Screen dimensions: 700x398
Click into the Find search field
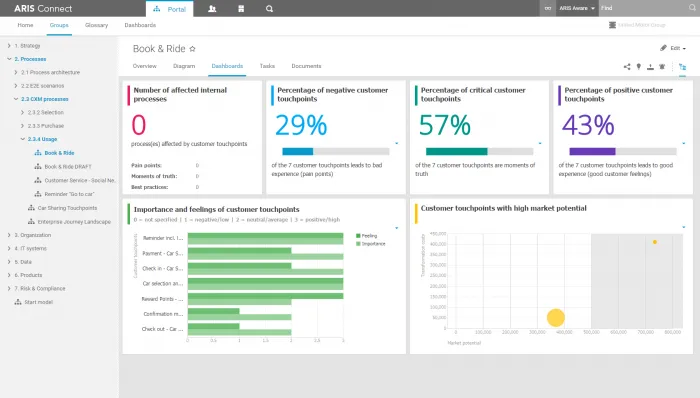(x=643, y=8)
